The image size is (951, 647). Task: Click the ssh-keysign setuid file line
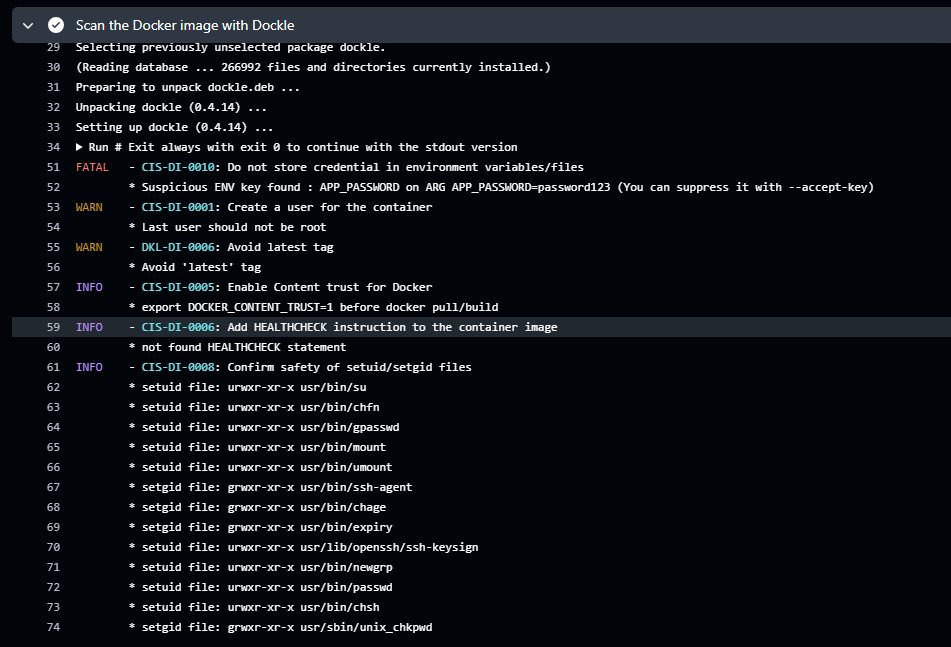(x=303, y=547)
